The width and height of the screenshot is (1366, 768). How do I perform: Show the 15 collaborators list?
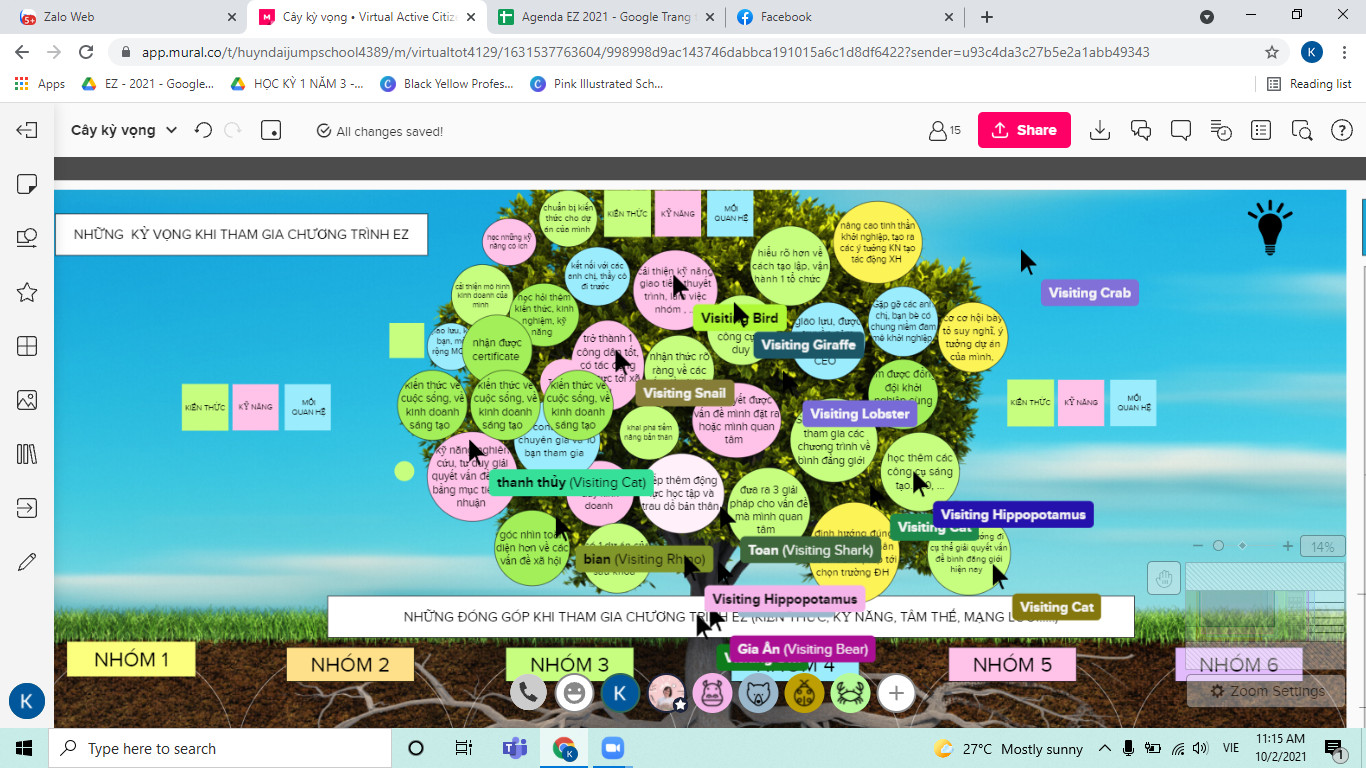944,130
